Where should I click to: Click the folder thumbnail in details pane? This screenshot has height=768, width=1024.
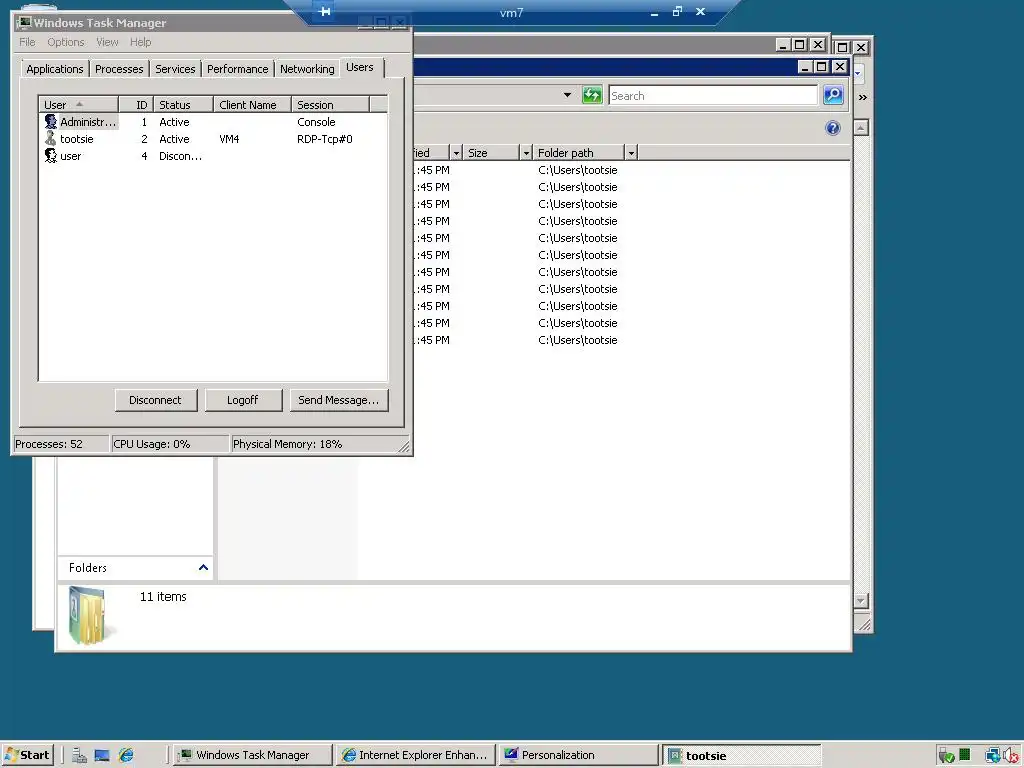tap(90, 615)
